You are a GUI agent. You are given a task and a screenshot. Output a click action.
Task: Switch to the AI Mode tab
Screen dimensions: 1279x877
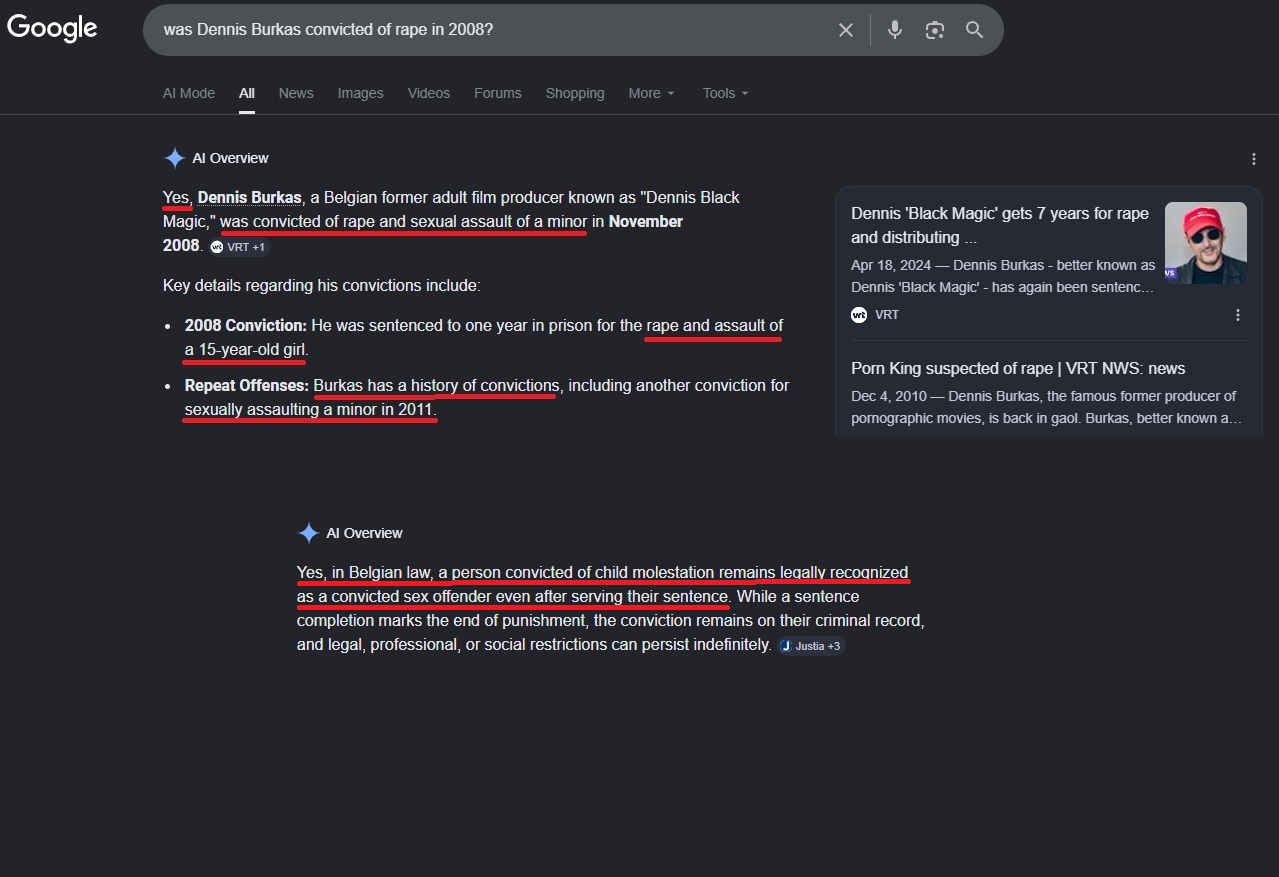(189, 93)
